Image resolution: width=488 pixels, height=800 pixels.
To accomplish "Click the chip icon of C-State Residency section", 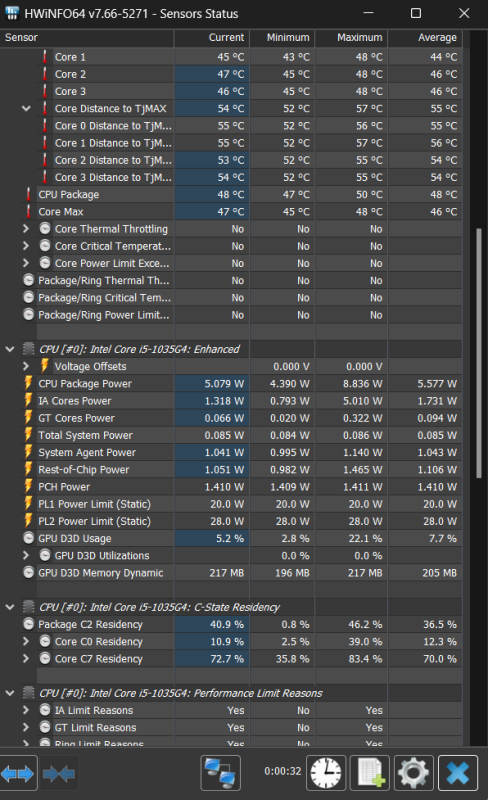I will point(29,607).
